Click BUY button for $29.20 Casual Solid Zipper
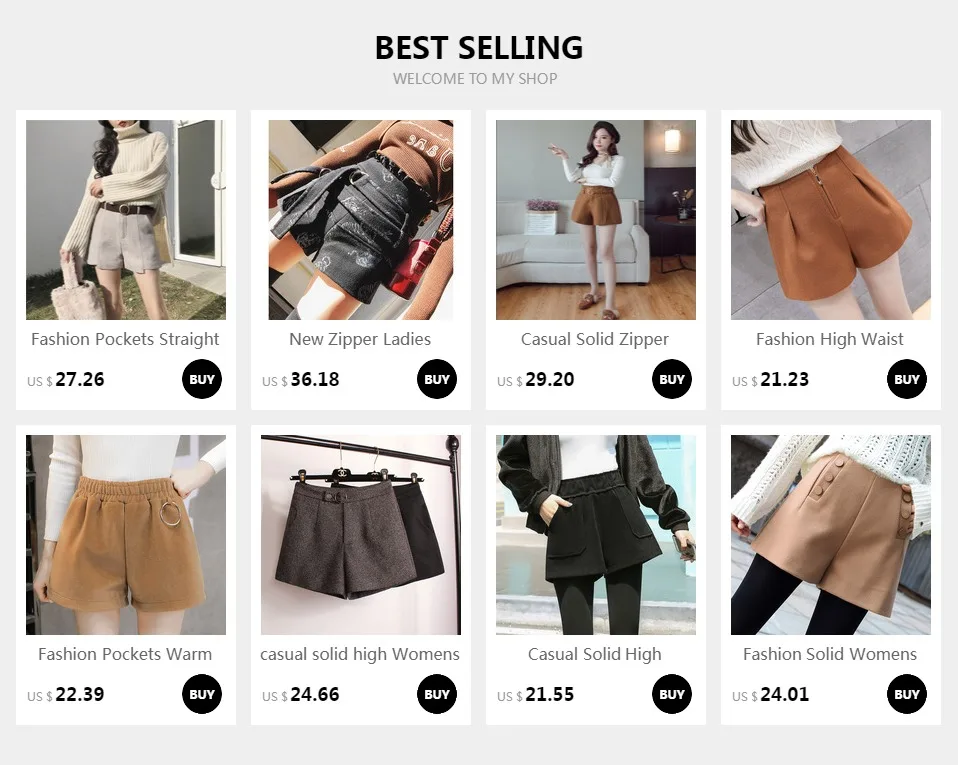 tap(671, 379)
